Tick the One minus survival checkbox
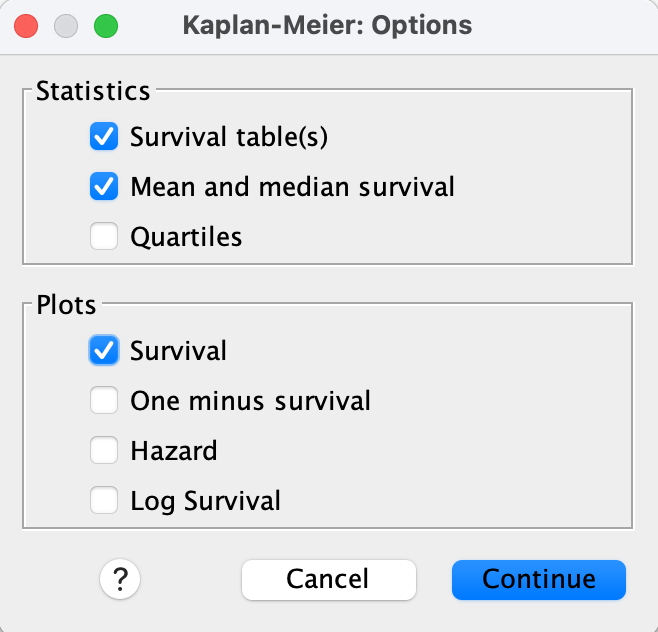The height and width of the screenshot is (632, 658). click(x=104, y=401)
